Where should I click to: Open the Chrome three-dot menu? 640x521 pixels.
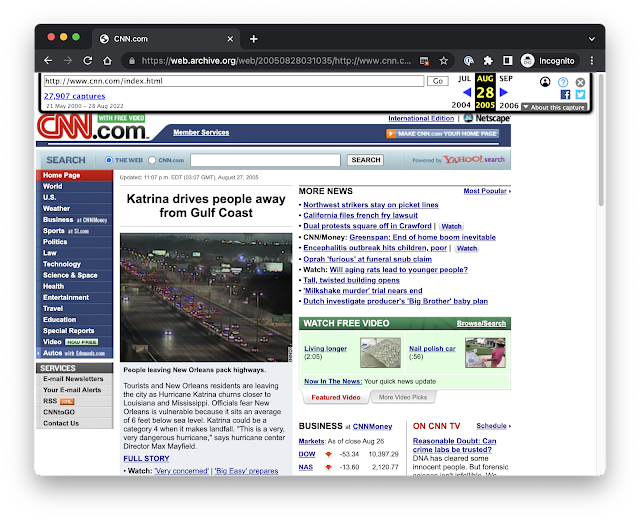pos(592,61)
